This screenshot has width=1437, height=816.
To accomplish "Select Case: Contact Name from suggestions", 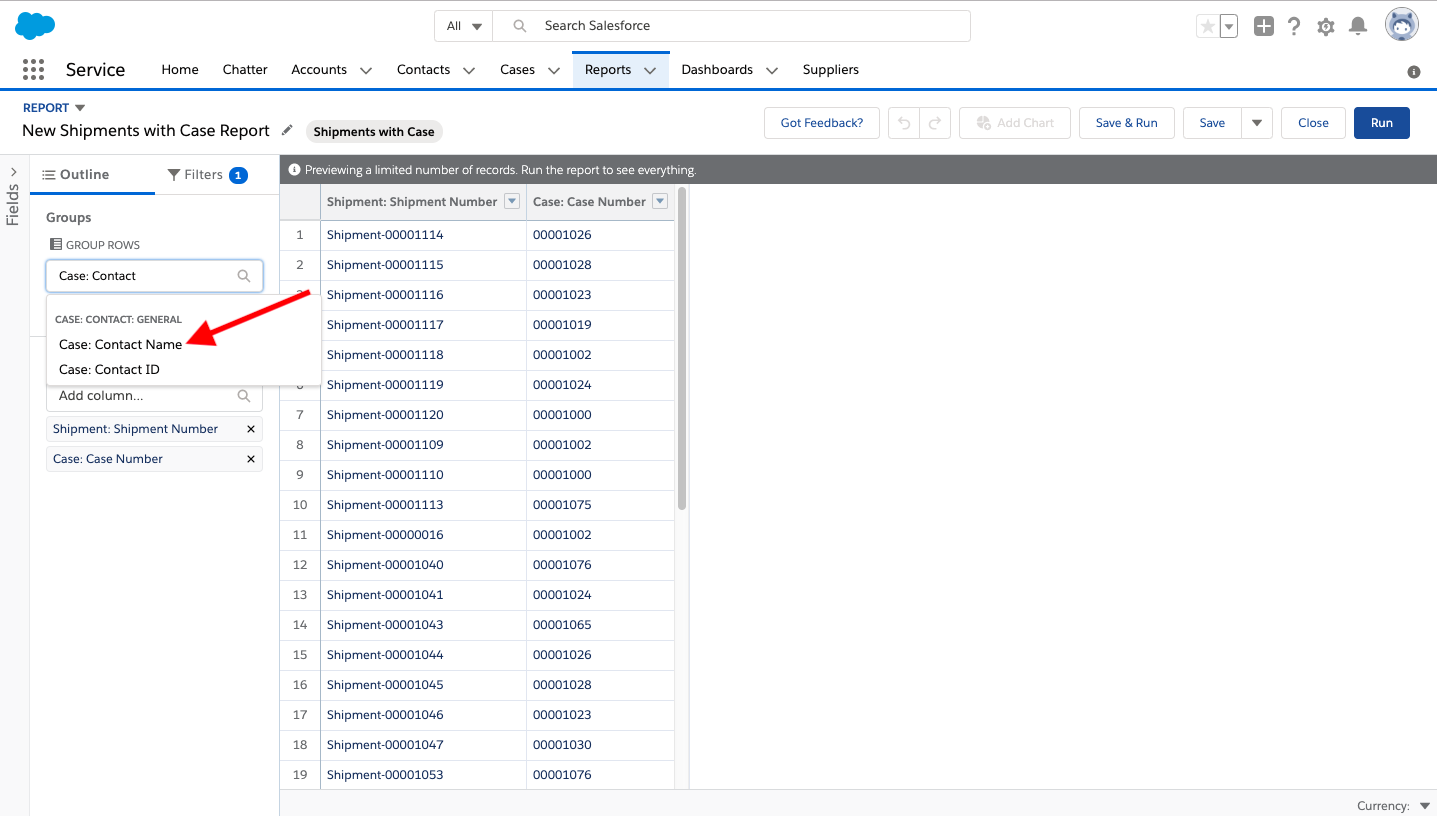I will [x=120, y=344].
